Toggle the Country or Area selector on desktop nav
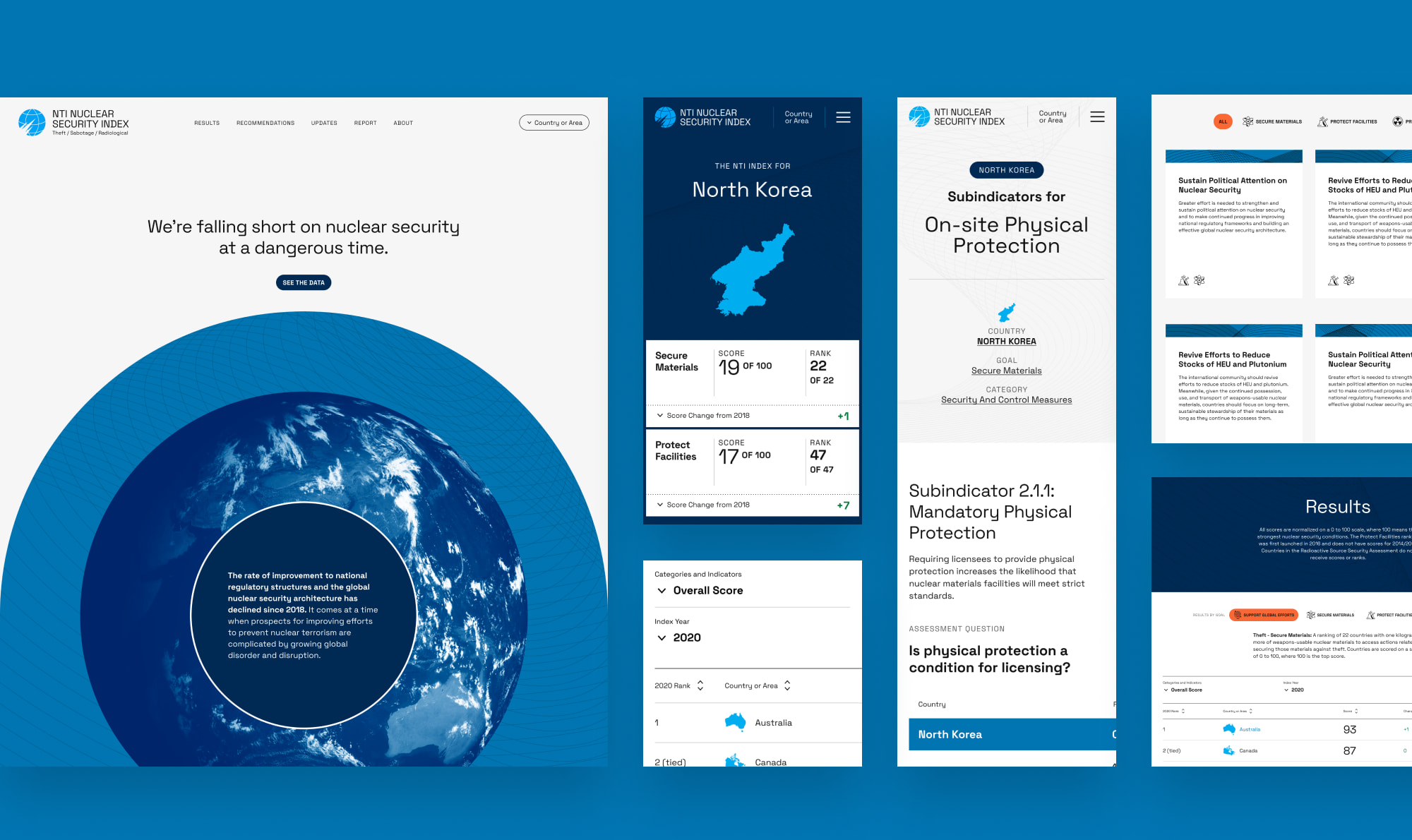The width and height of the screenshot is (1412, 840). click(553, 122)
